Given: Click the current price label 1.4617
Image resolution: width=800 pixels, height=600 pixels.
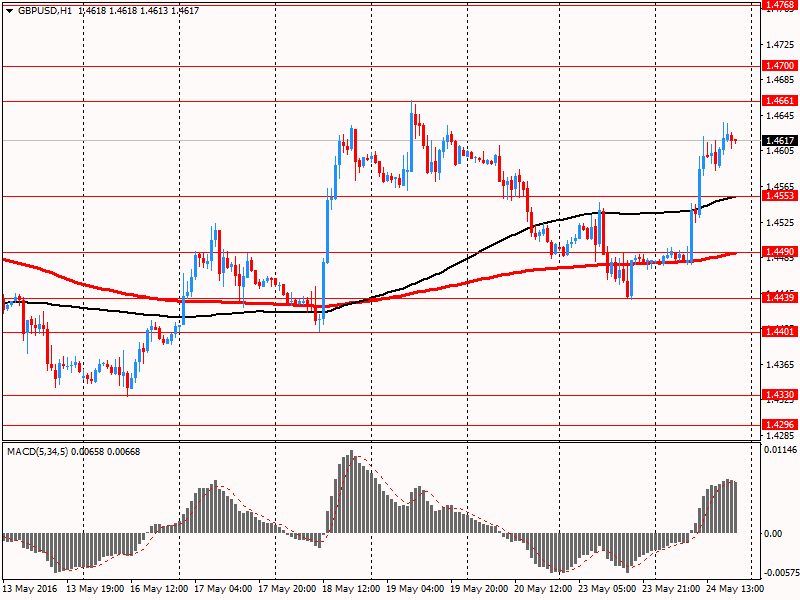Looking at the screenshot, I should click(780, 140).
